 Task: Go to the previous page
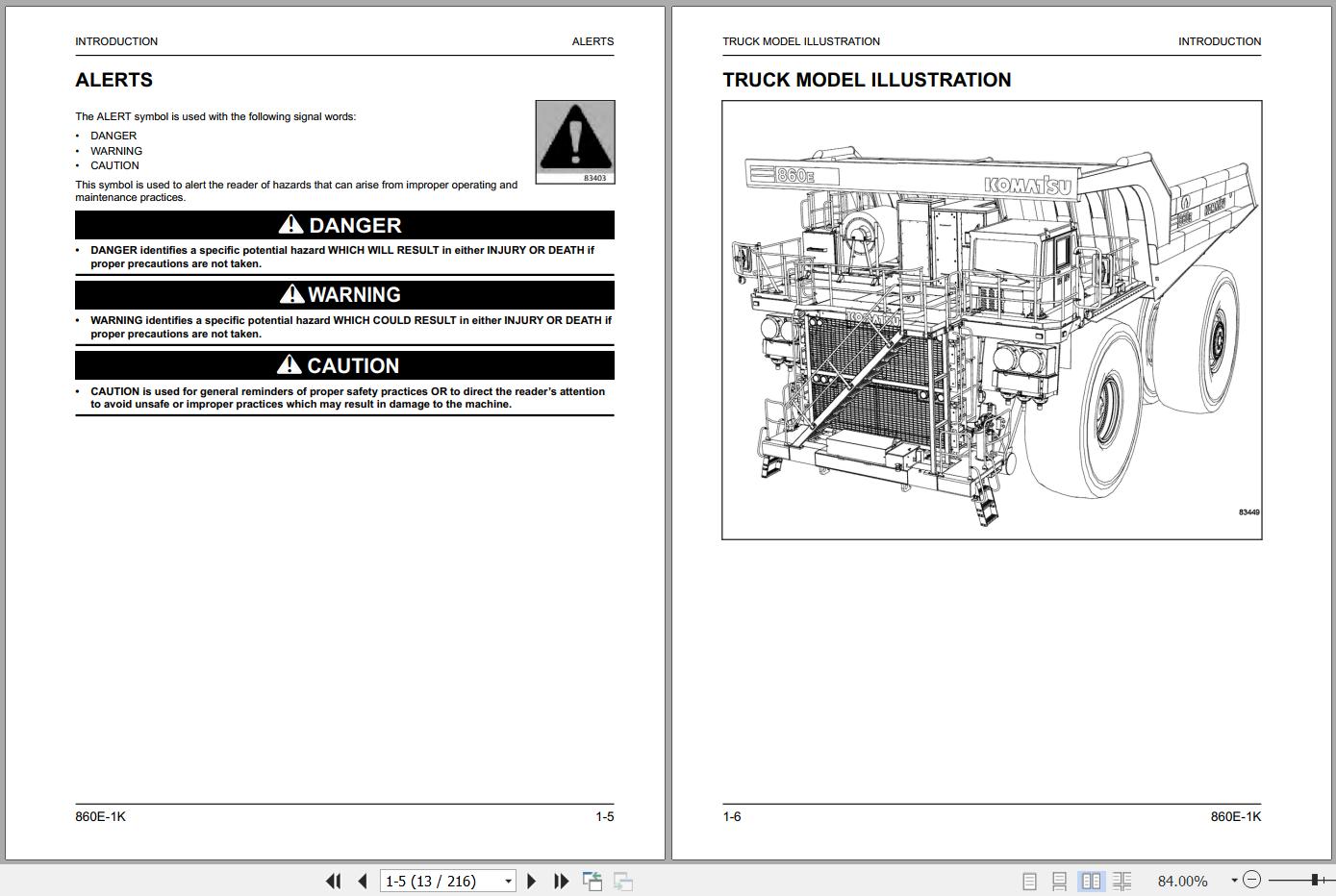tap(363, 881)
